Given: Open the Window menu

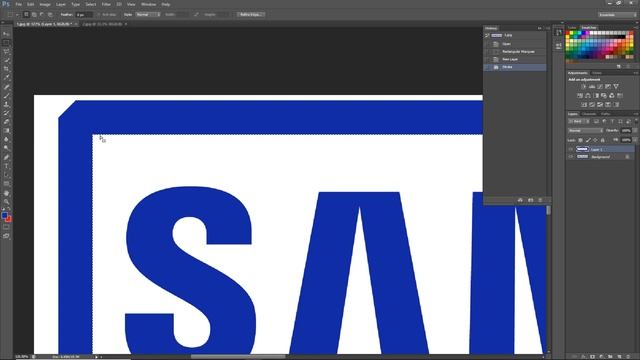Looking at the screenshot, I should tap(149, 4).
